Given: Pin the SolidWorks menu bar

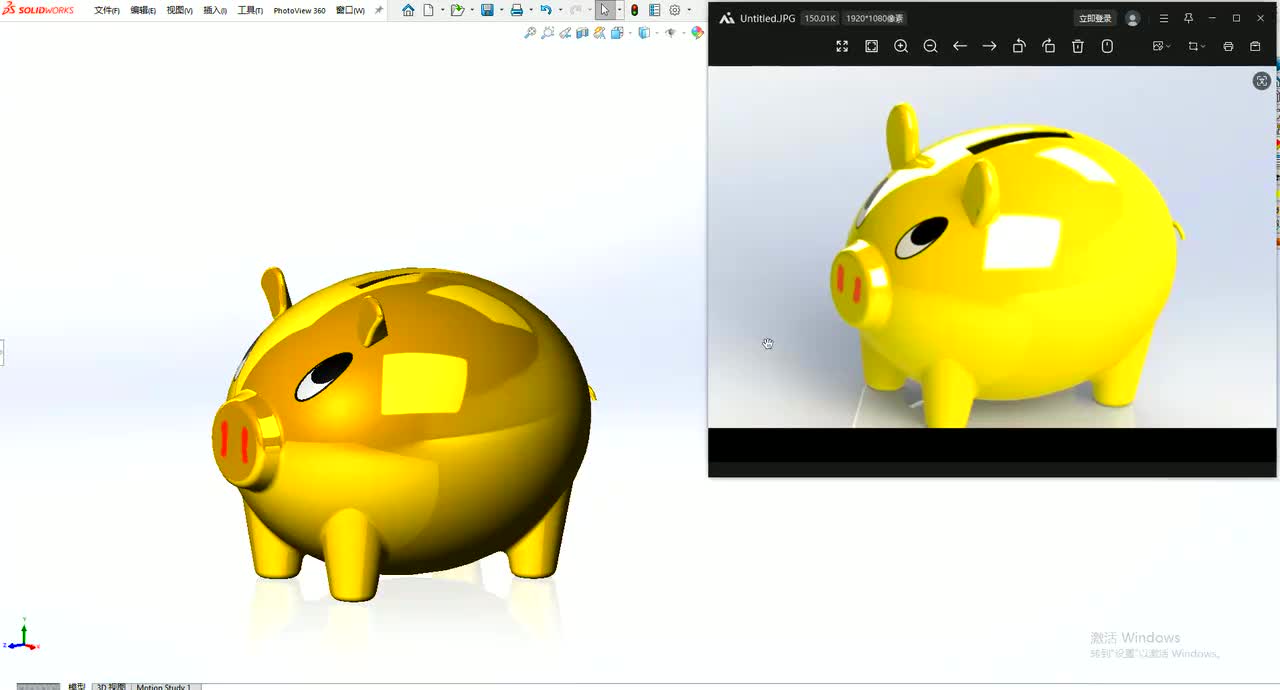Looking at the screenshot, I should tap(379, 10).
